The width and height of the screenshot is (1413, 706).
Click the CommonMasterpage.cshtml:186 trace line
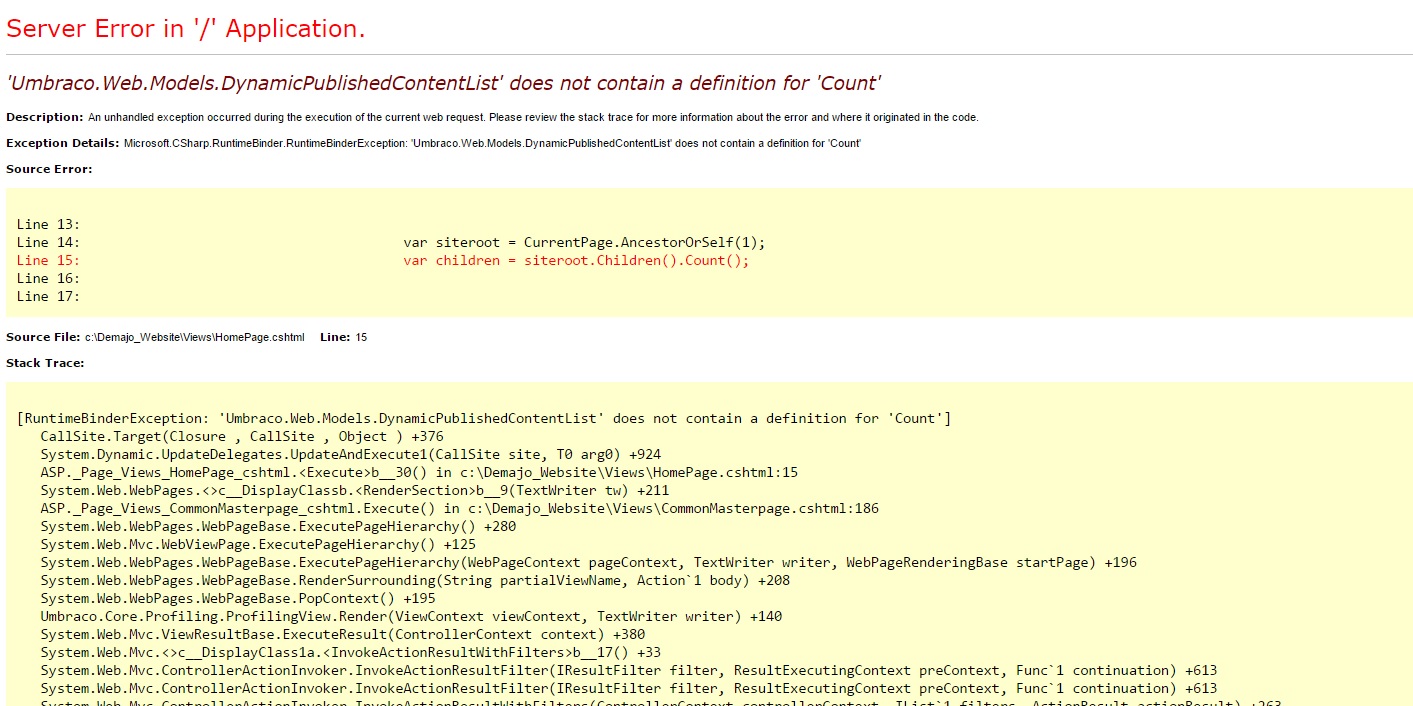pos(460,508)
